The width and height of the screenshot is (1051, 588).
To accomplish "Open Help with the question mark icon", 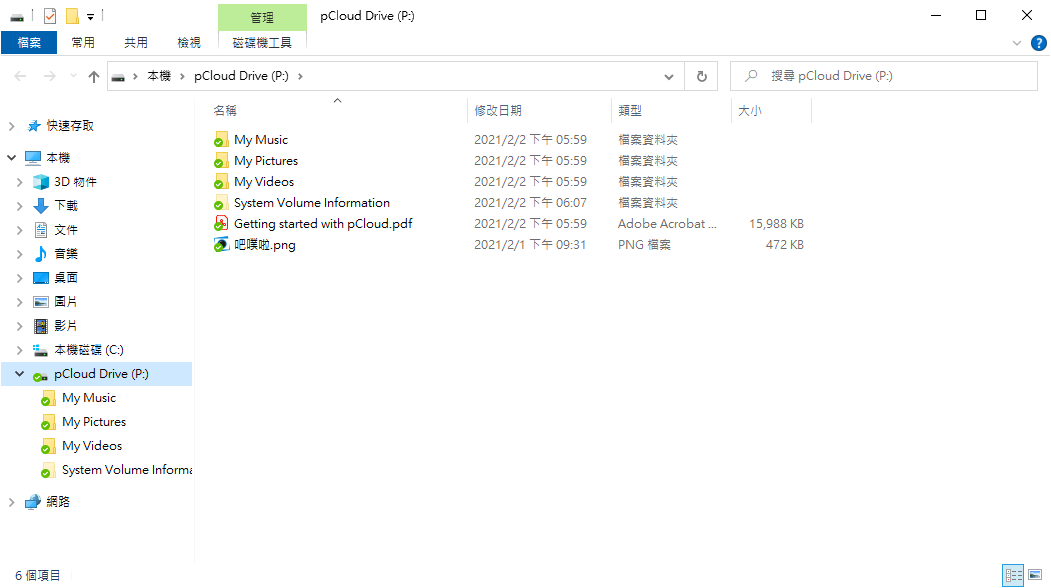I will pos(1038,43).
